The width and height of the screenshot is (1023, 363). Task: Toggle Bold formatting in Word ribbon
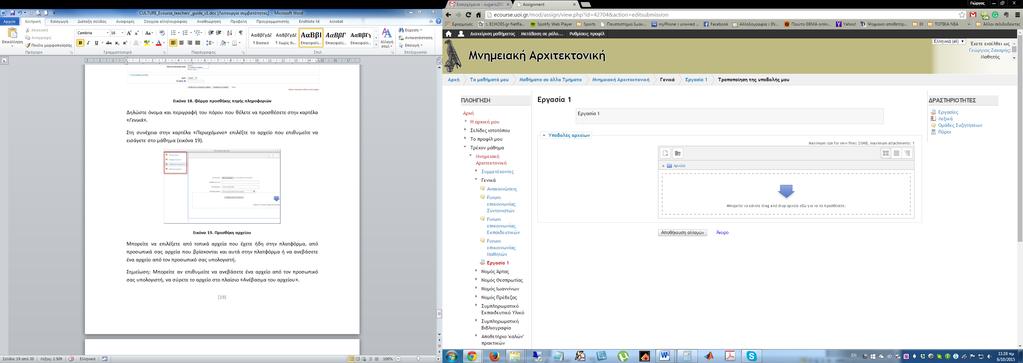click(x=80, y=43)
